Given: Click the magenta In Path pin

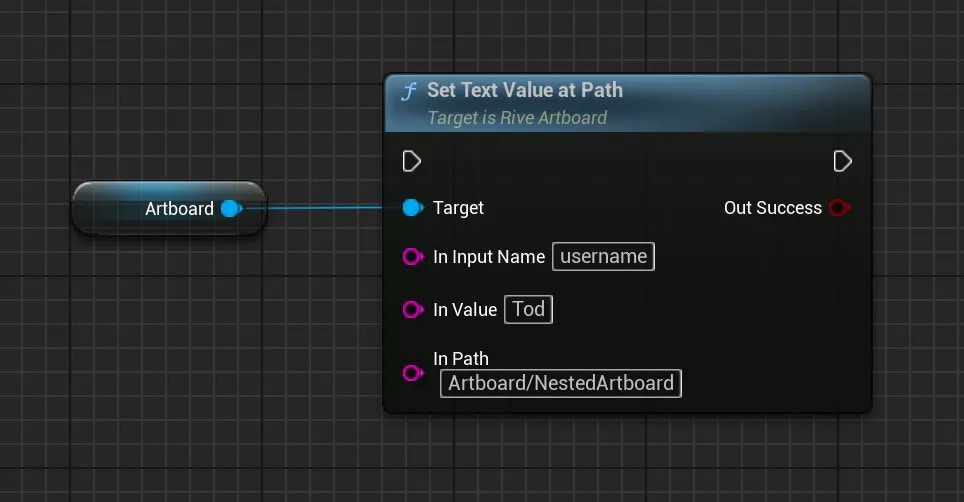Looking at the screenshot, I should pyautogui.click(x=413, y=373).
